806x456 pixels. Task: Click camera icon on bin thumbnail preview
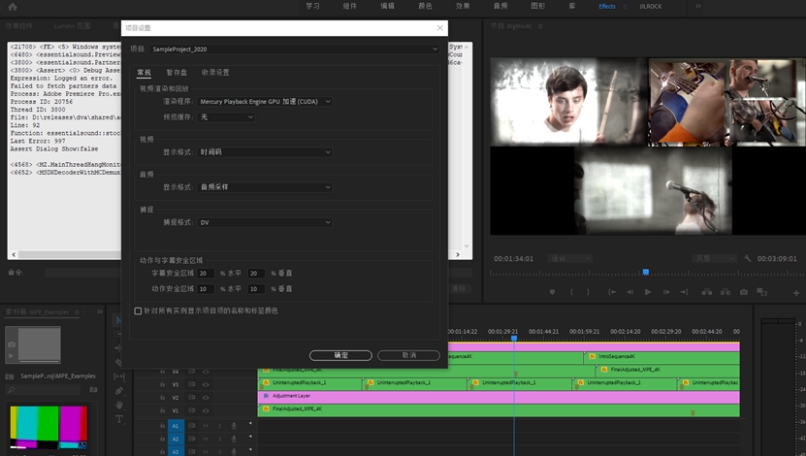coord(11,344)
